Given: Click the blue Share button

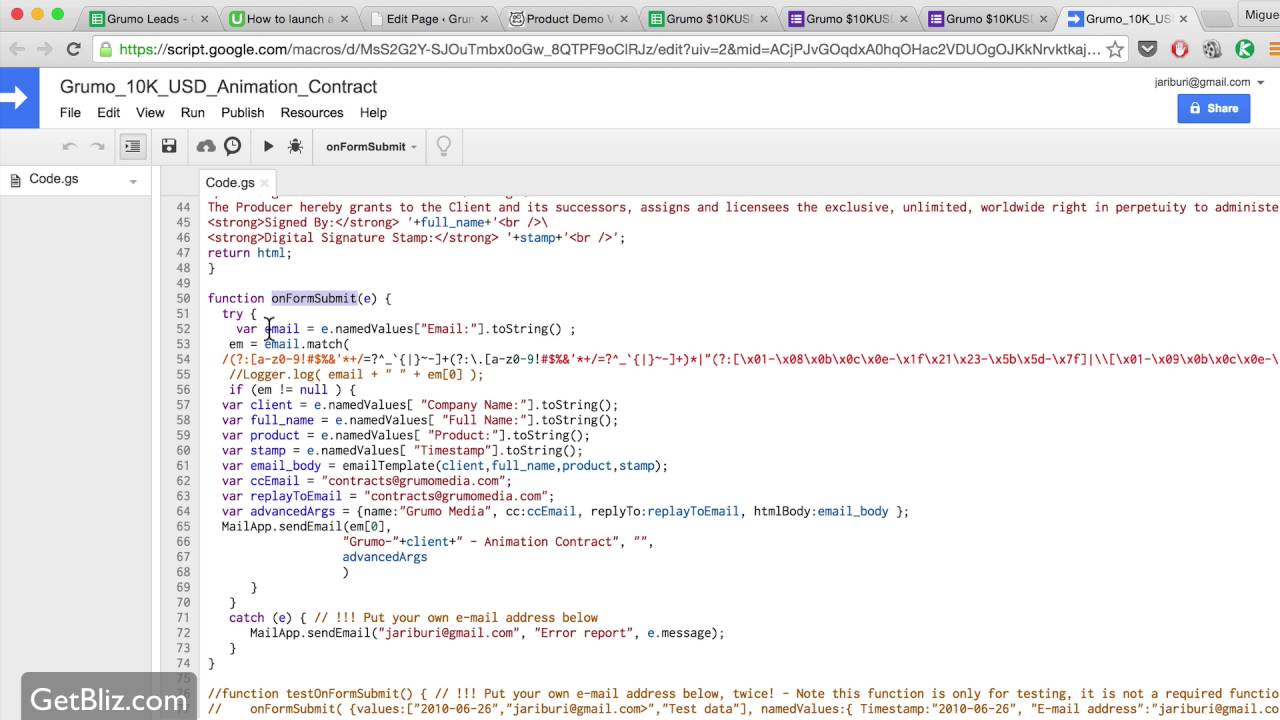Looking at the screenshot, I should coord(1214,108).
